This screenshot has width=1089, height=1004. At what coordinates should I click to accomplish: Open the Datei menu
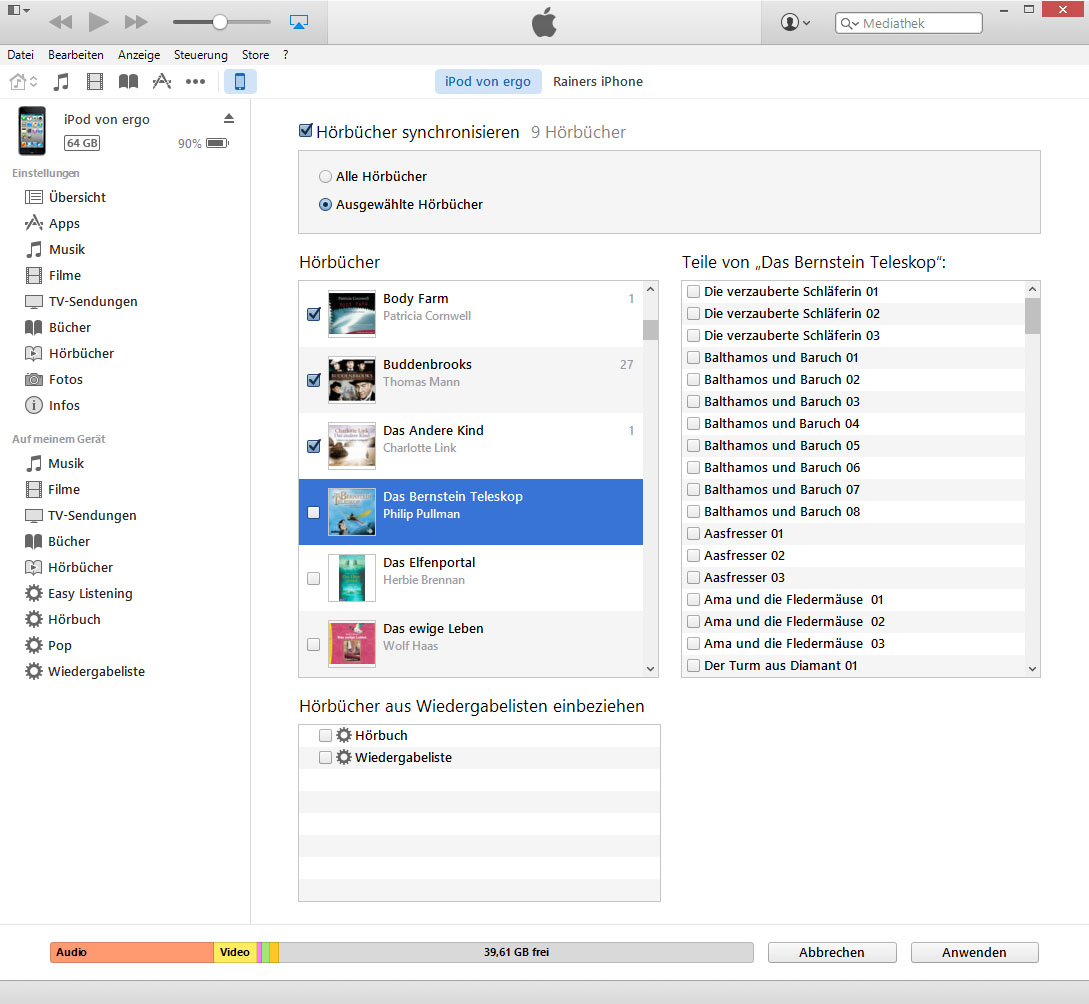20,55
